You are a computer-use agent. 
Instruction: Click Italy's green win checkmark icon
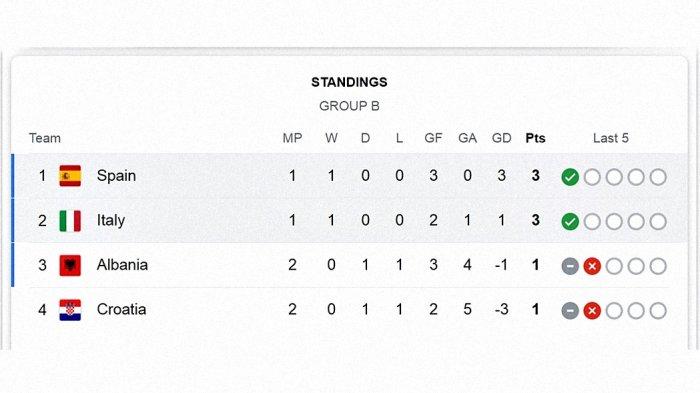tap(570, 222)
